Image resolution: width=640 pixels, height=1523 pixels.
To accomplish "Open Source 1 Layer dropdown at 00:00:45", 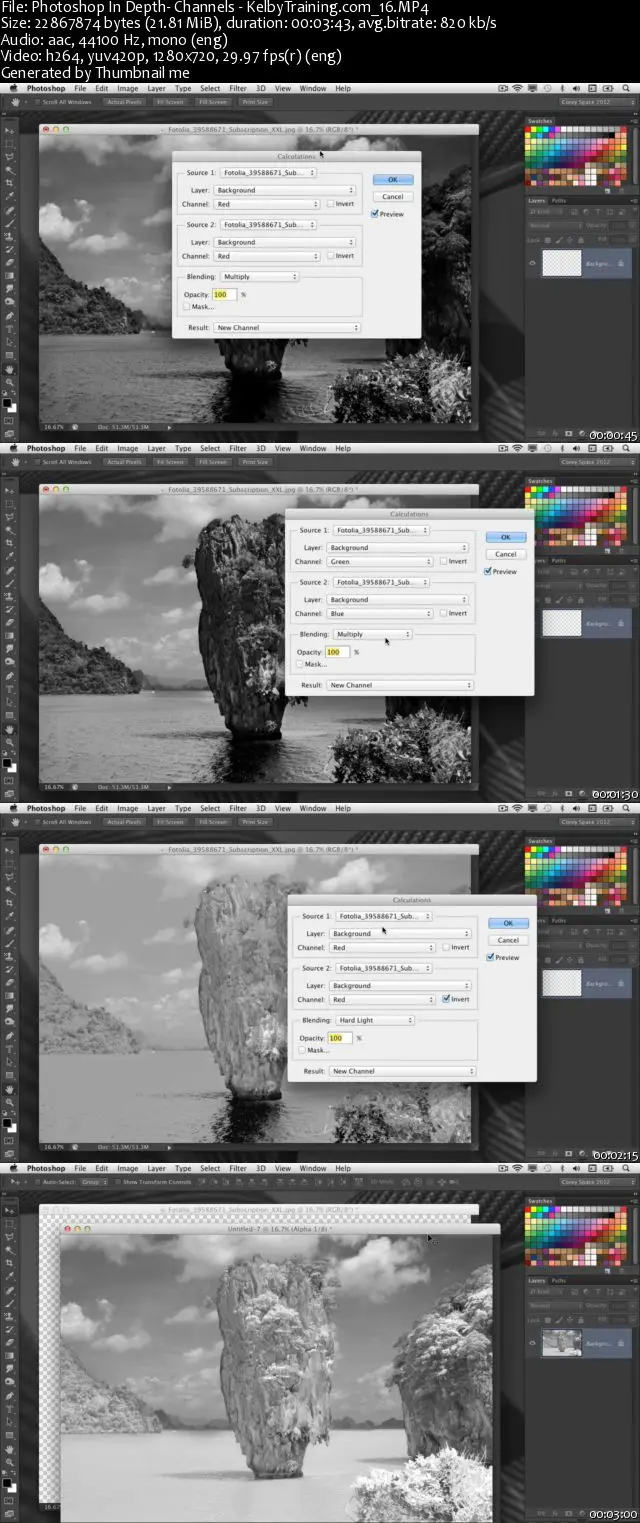I will coord(285,190).
